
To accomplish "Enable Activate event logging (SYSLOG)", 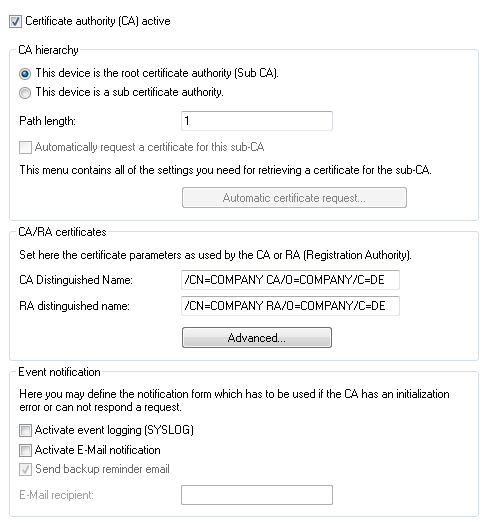I will pyautogui.click(x=25, y=430).
